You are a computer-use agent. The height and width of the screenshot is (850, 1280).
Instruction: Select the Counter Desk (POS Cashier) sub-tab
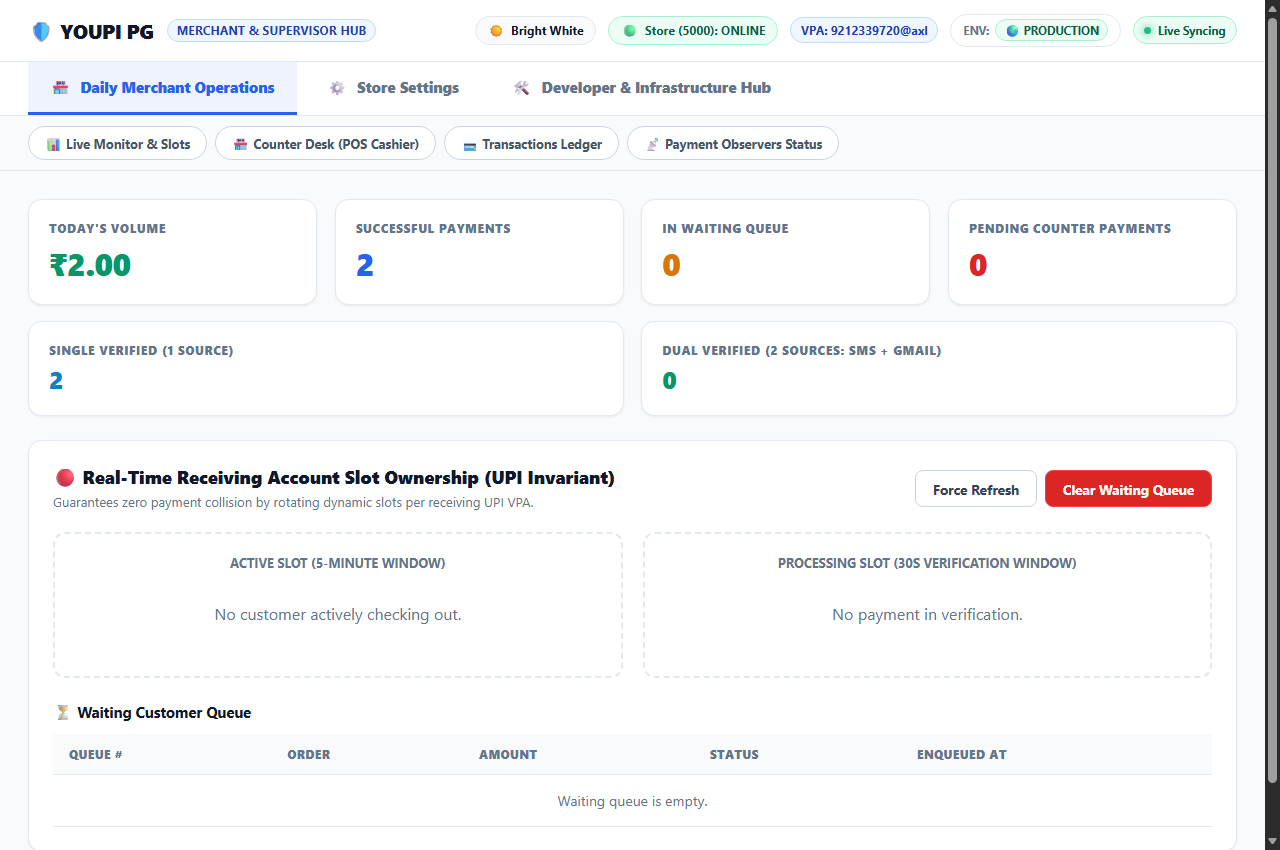click(325, 144)
